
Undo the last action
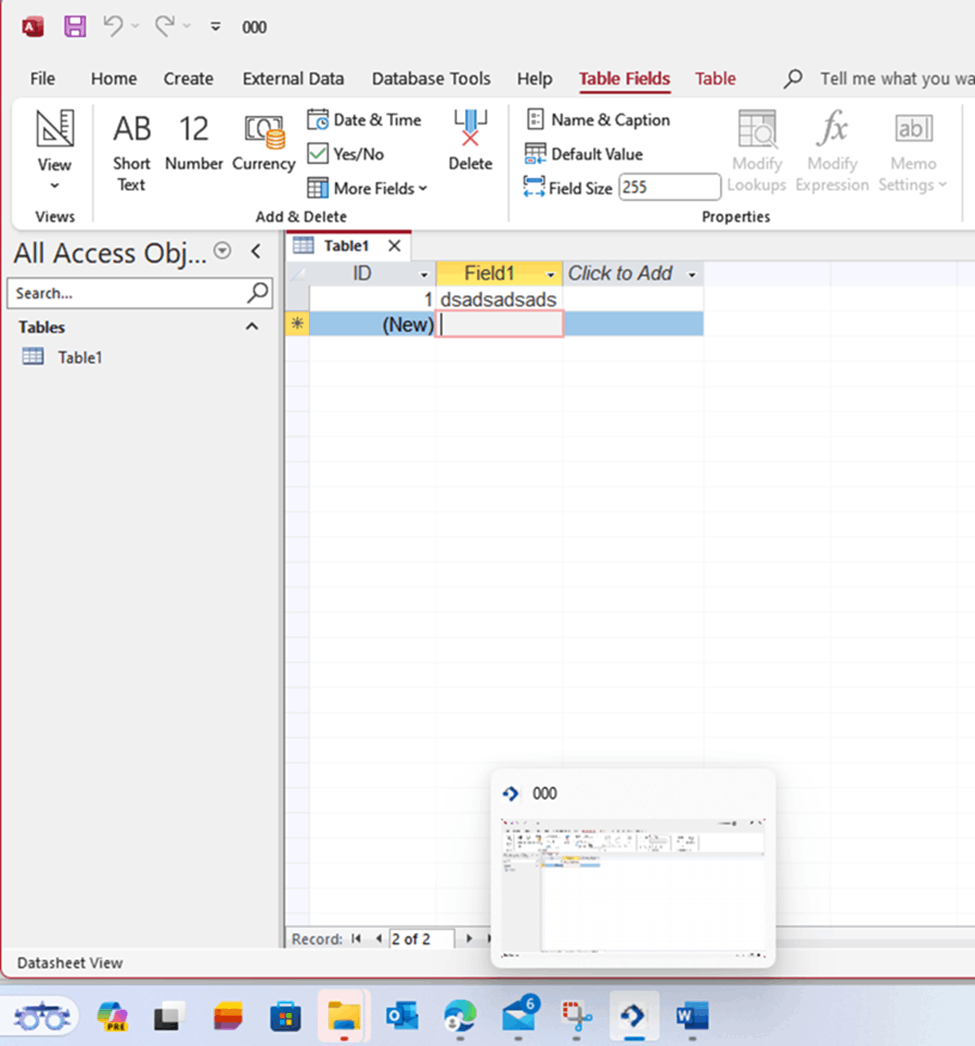coord(113,26)
